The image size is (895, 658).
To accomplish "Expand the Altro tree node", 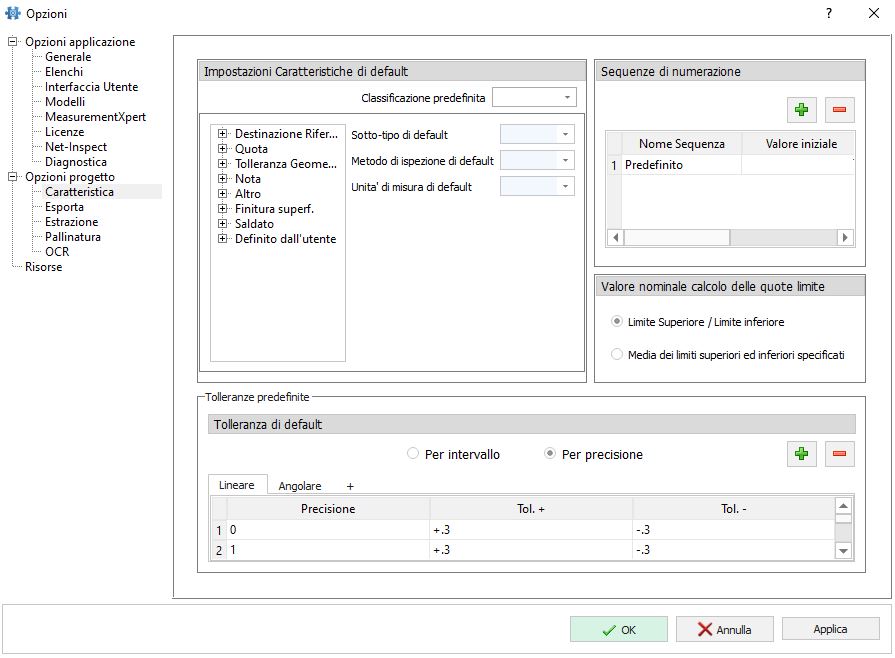I will (223, 193).
